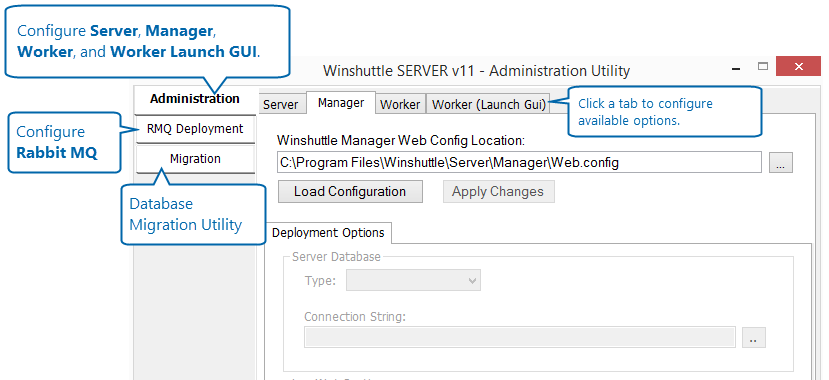The height and width of the screenshot is (380, 829).
Task: Close the Administration Utility window
Action: click(x=798, y=67)
